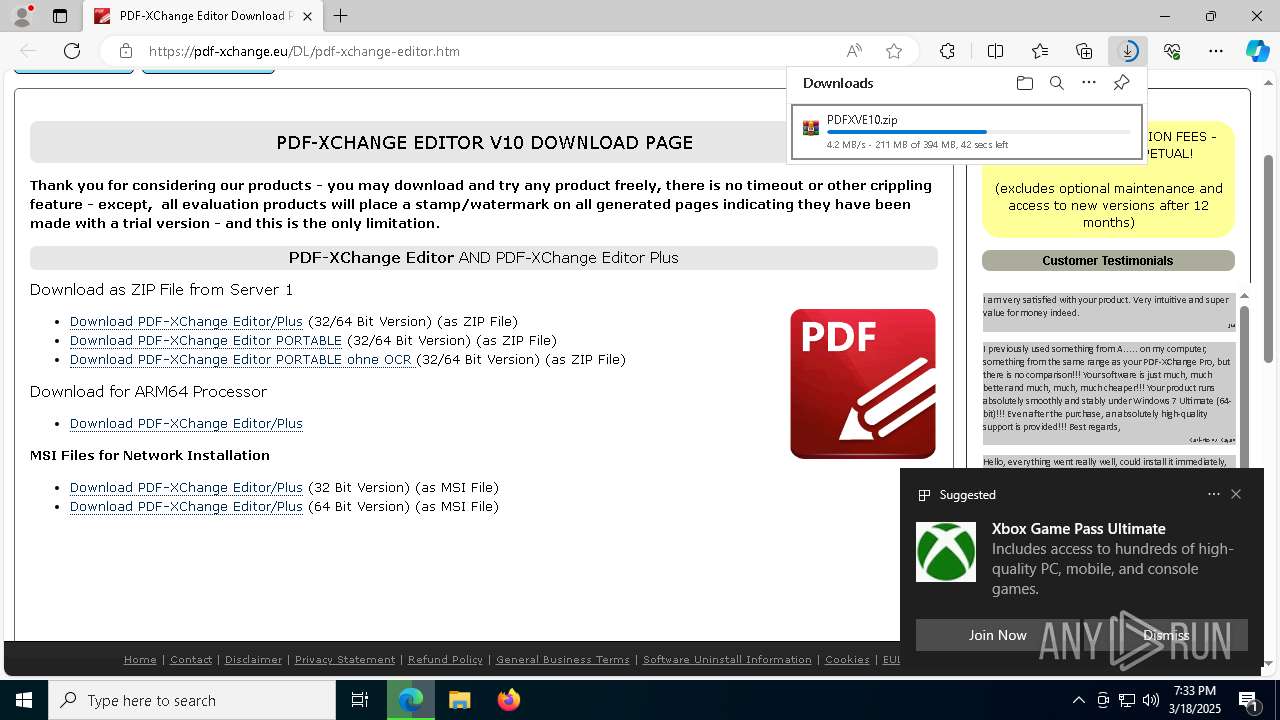Viewport: 1280px width, 720px height.
Task: Close the Suggested notification with X
Action: tap(1236, 494)
